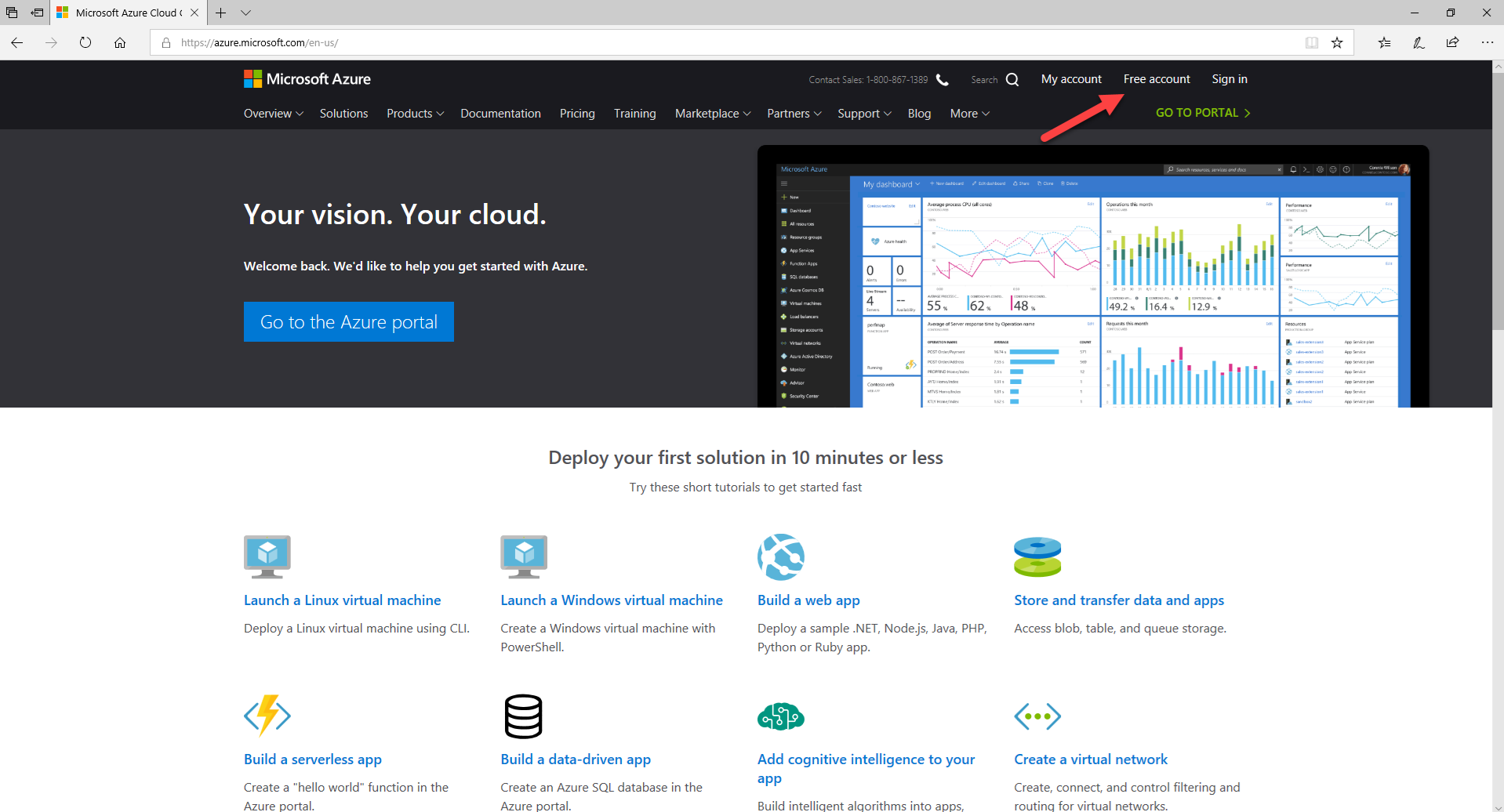This screenshot has height=812, width=1504.
Task: Expand the Overview dropdown menu
Action: (x=274, y=114)
